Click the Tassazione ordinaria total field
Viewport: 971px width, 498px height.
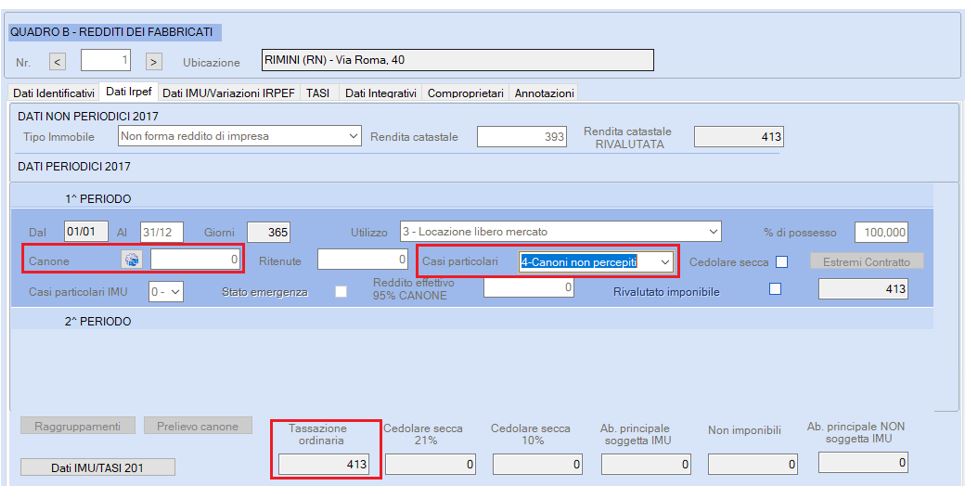coord(323,464)
